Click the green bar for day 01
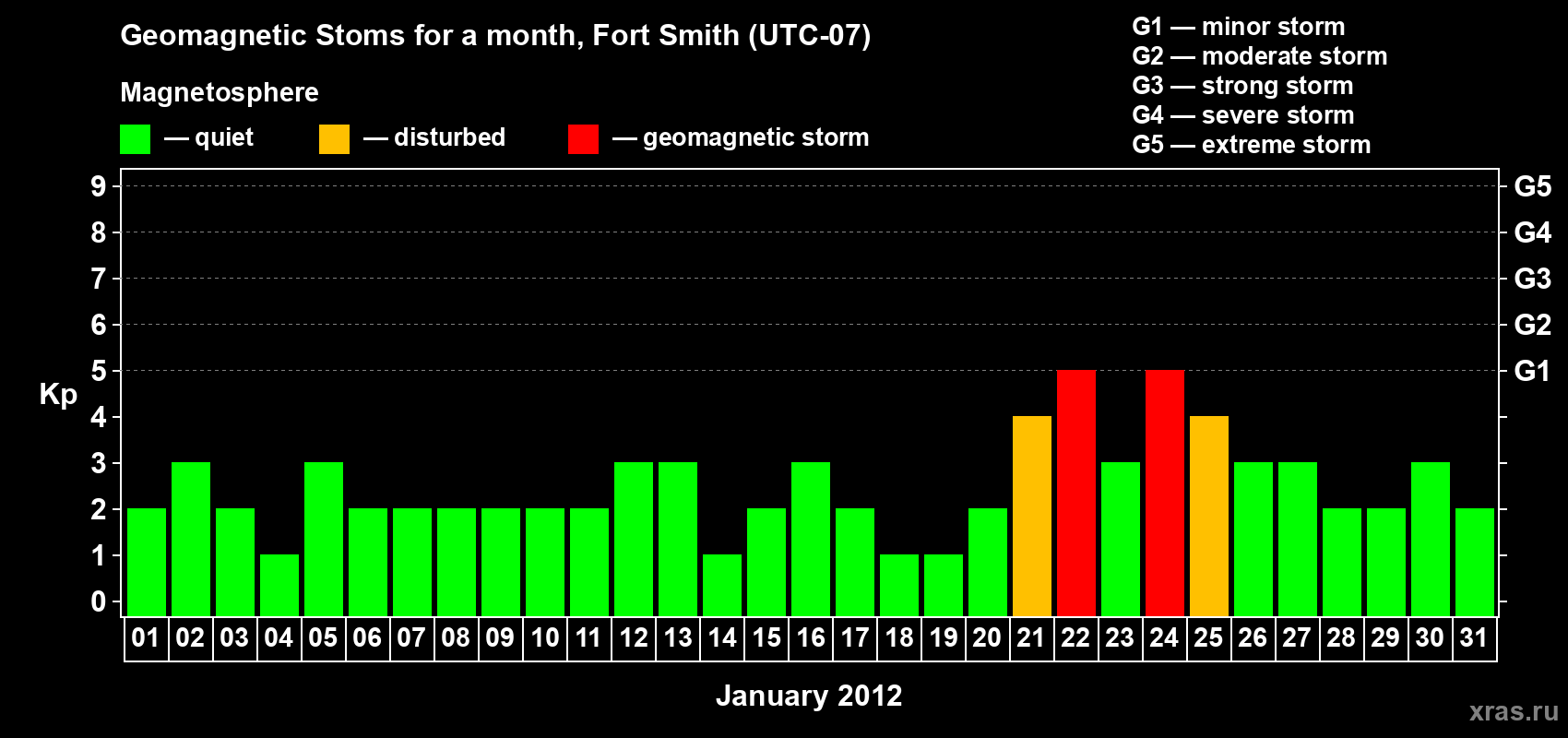The height and width of the screenshot is (738, 1568). click(x=147, y=562)
